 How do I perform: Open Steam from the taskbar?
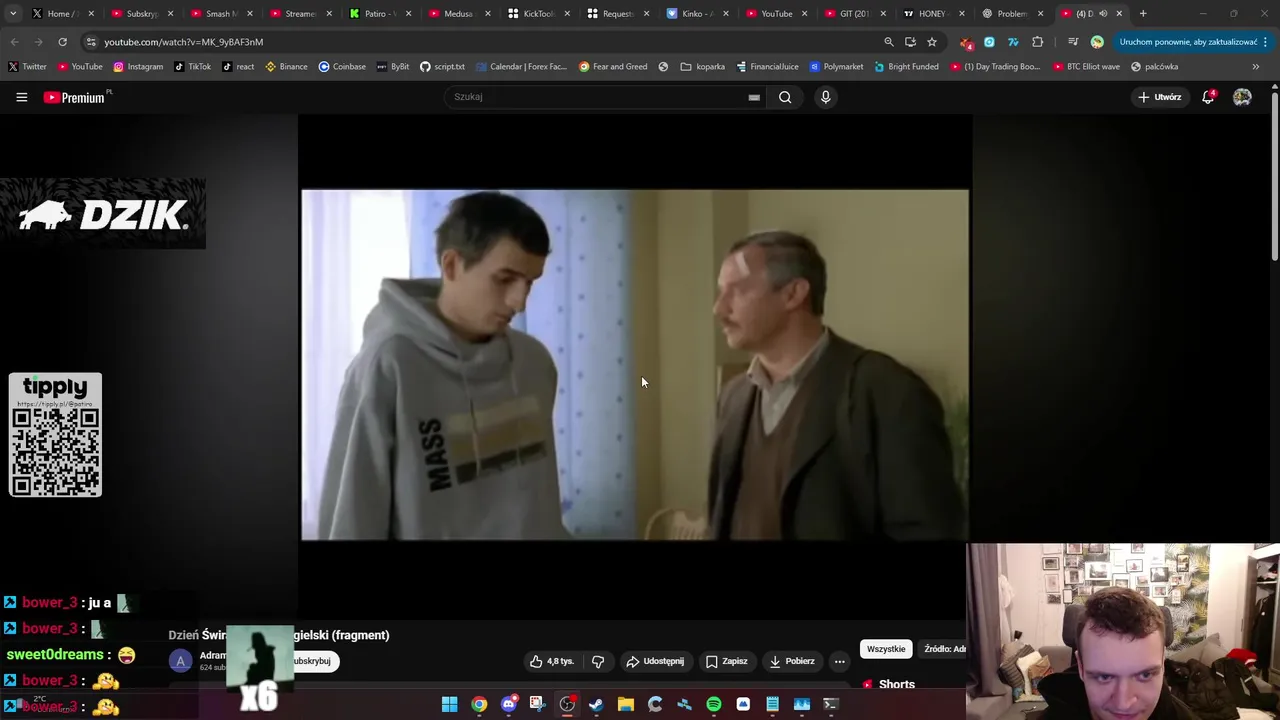(596, 705)
